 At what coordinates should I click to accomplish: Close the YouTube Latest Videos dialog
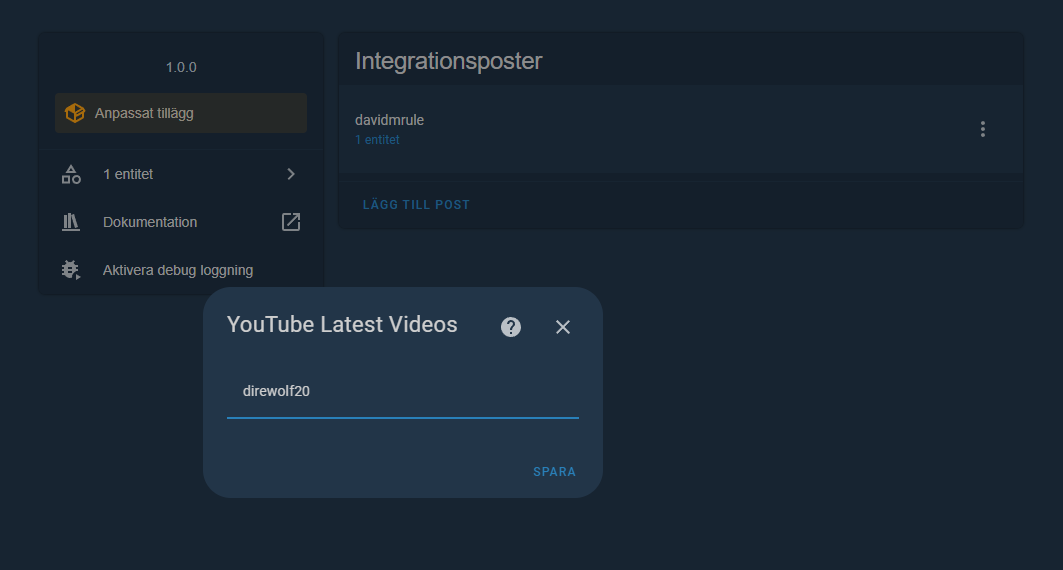click(x=563, y=327)
